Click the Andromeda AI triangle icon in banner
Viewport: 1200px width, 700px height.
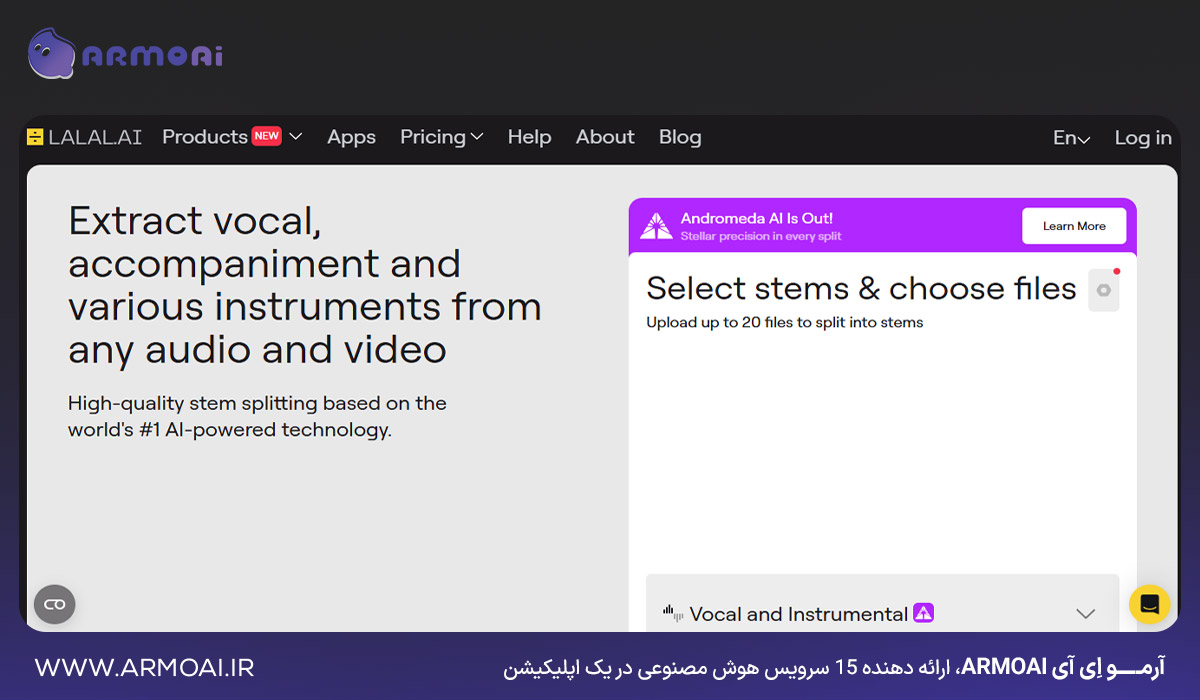coord(657,226)
